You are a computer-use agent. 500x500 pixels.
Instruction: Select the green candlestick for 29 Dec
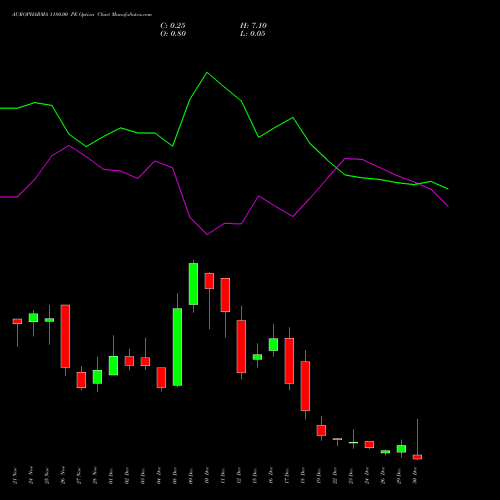(x=401, y=449)
